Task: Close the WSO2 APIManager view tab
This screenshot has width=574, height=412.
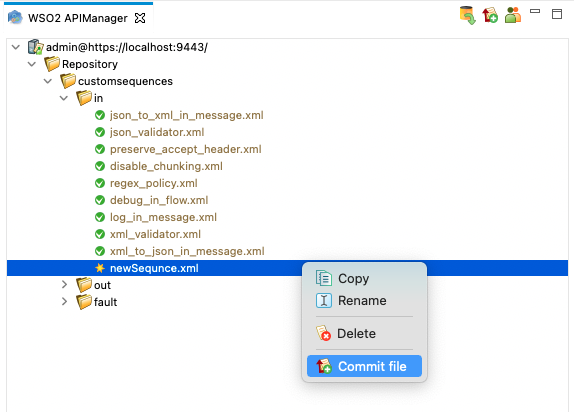Action: [140, 18]
